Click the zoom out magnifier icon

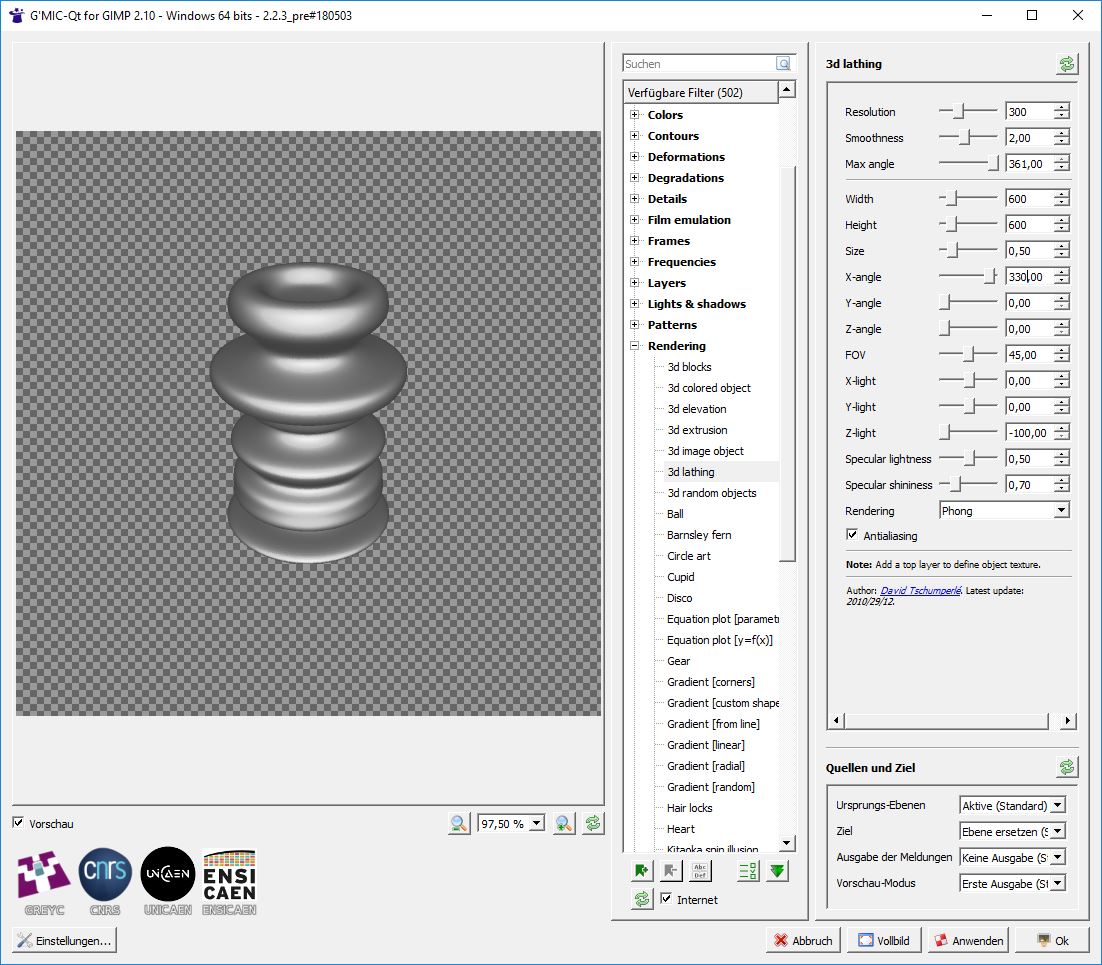(x=459, y=823)
